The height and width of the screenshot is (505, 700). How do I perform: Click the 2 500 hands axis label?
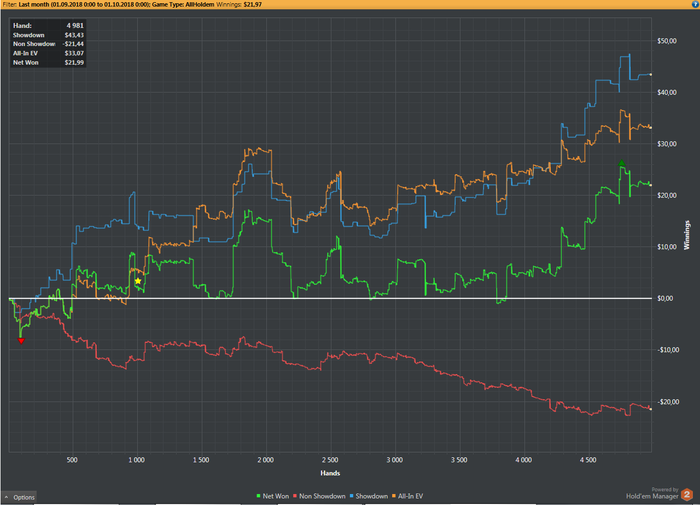[x=330, y=460]
